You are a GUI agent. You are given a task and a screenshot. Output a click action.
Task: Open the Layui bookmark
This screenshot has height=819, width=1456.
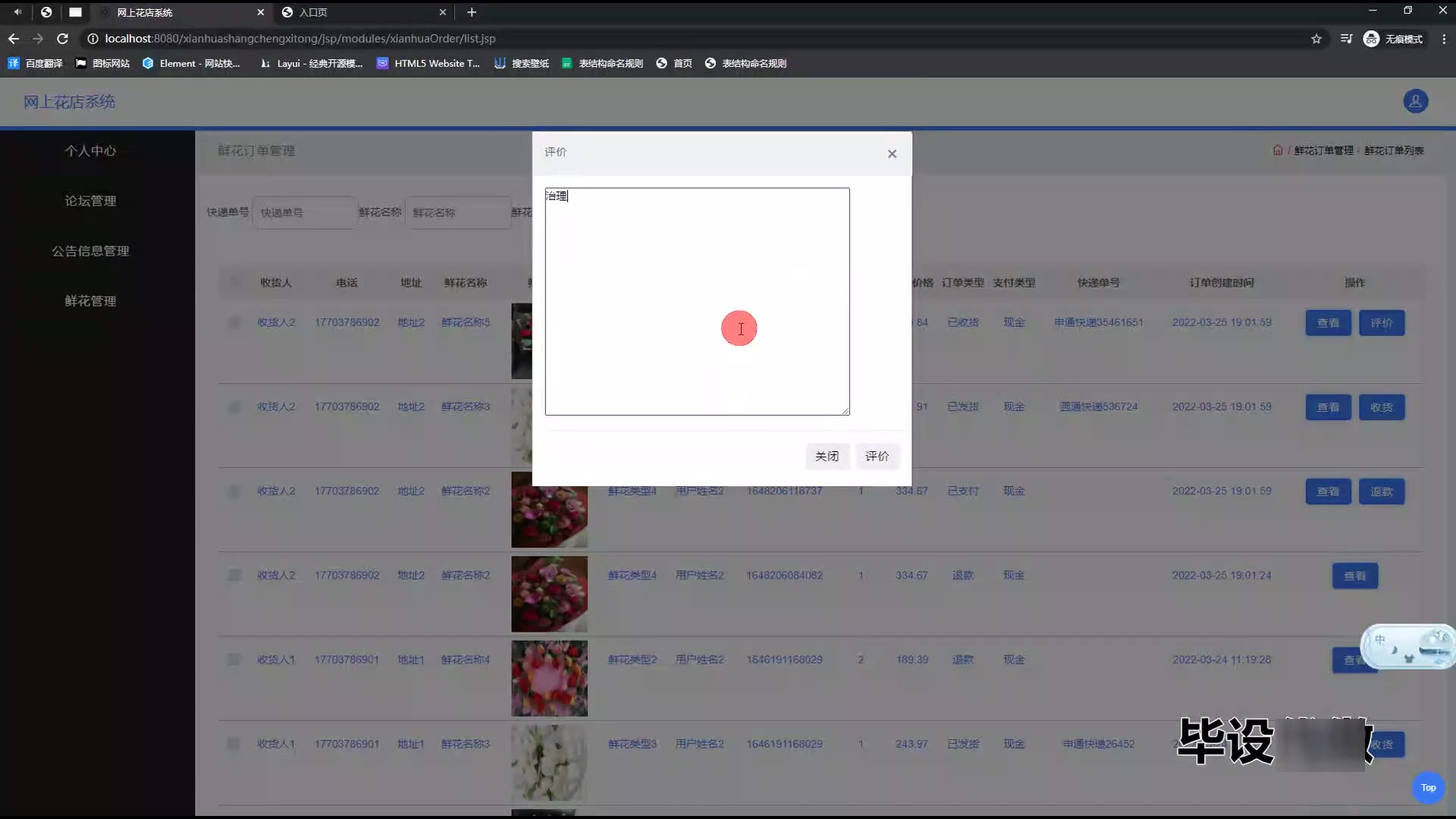coord(311,64)
